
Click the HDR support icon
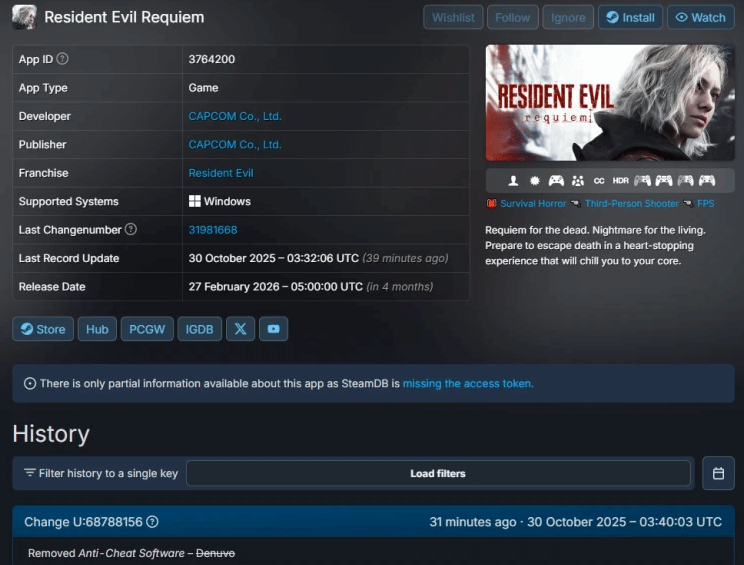coord(620,181)
